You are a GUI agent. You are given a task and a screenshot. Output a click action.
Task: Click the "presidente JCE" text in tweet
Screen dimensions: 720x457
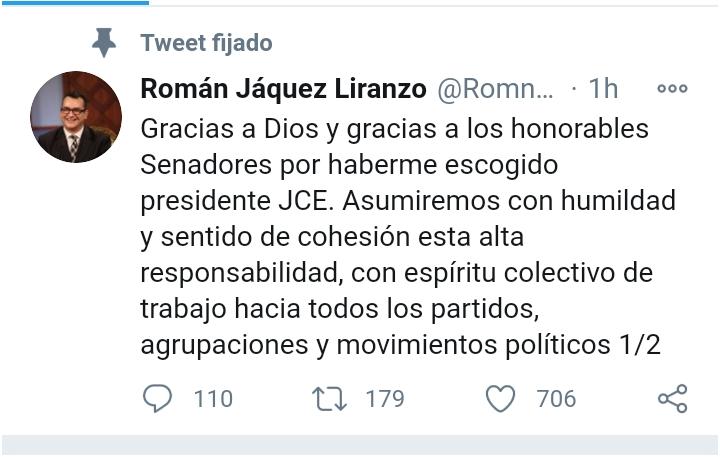237,201
